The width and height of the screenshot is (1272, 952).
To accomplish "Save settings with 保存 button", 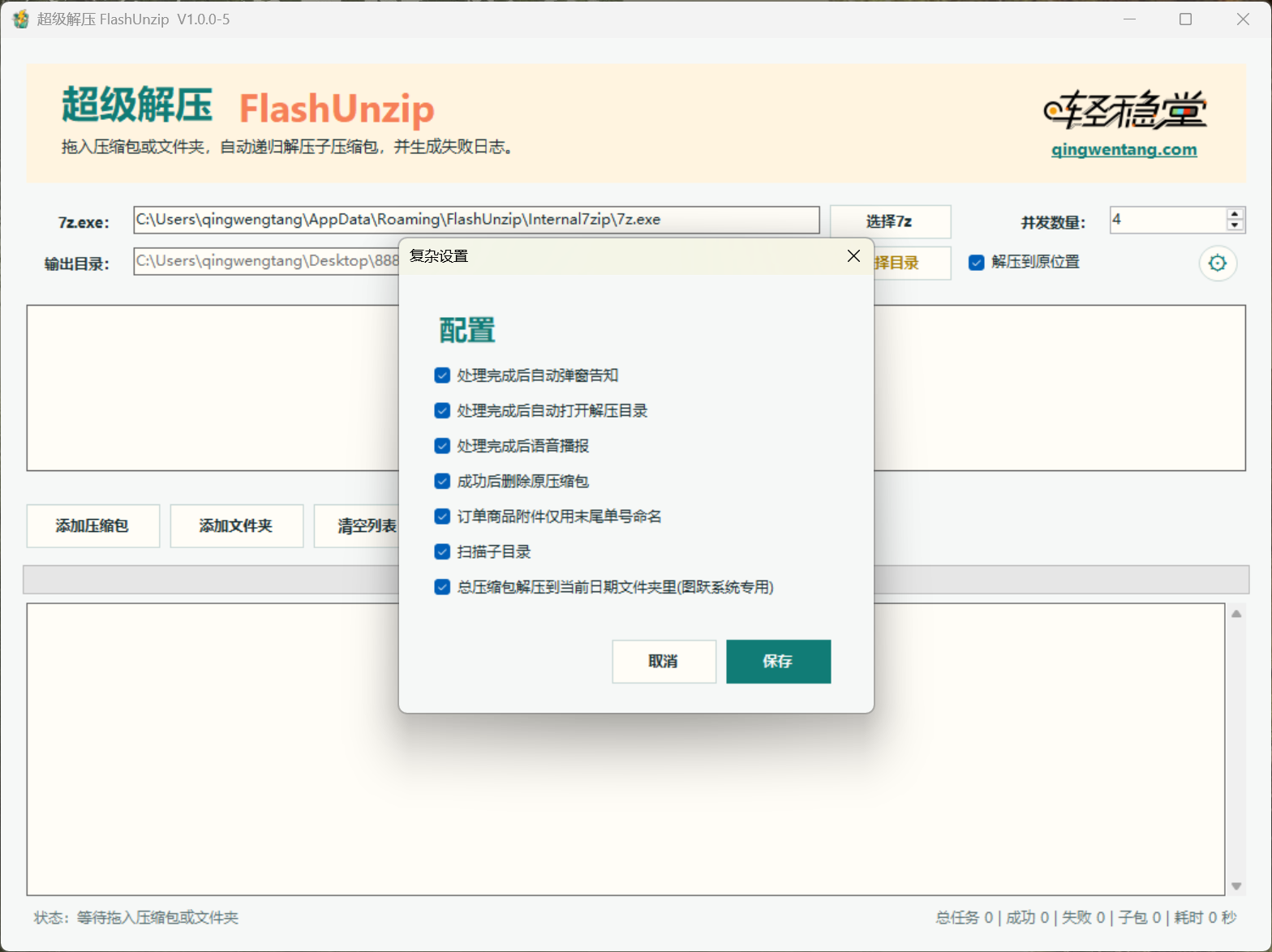I will [x=778, y=662].
